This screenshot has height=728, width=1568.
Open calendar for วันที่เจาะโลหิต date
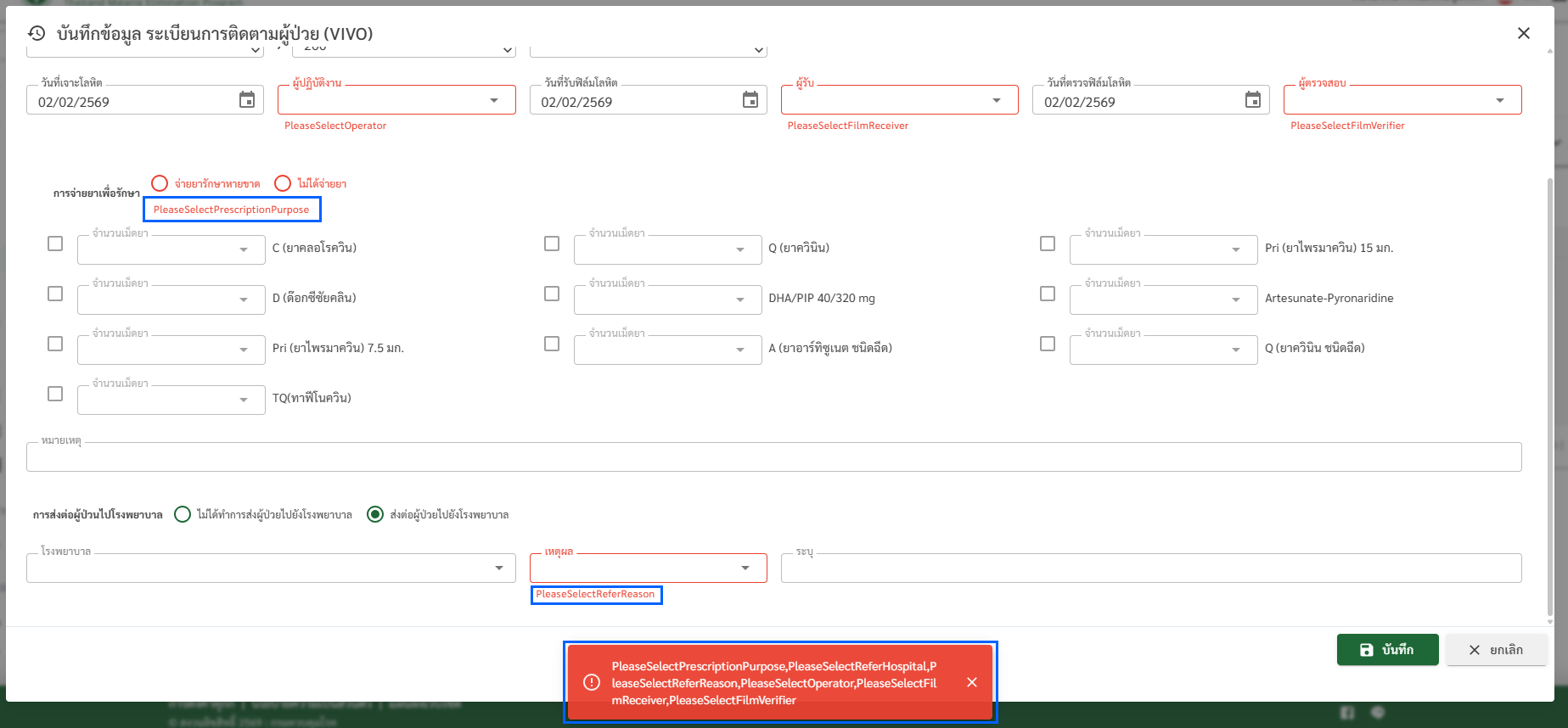tap(246, 100)
